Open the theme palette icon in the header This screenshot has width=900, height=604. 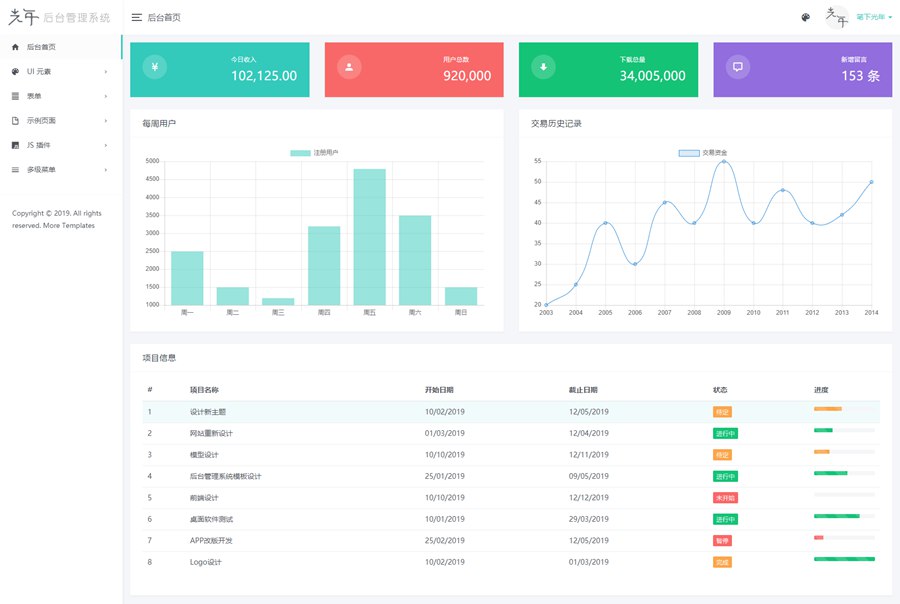point(806,17)
